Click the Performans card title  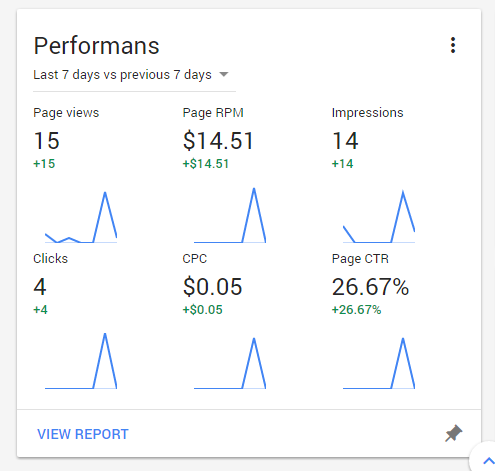(97, 46)
